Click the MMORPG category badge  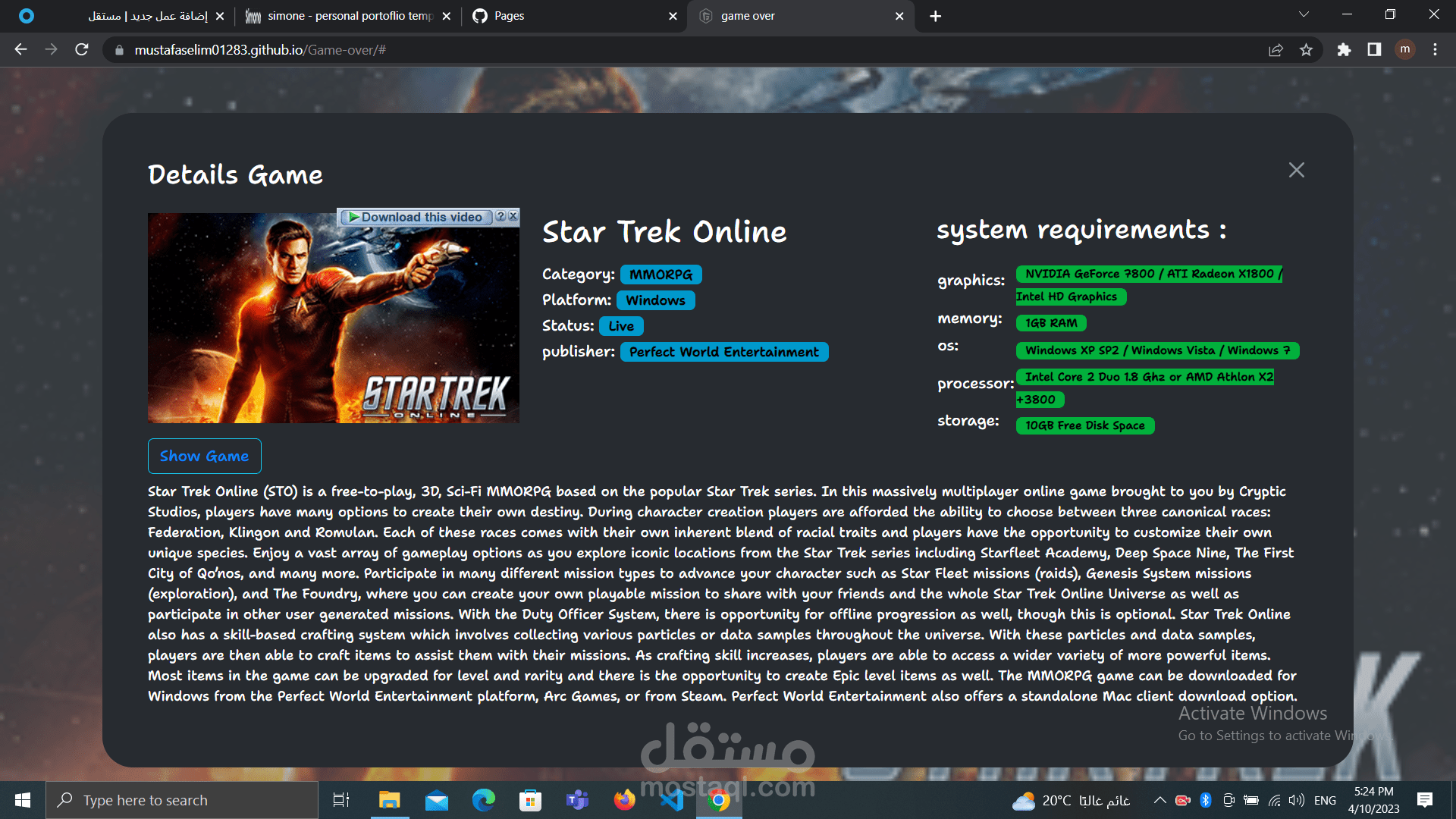coord(661,275)
